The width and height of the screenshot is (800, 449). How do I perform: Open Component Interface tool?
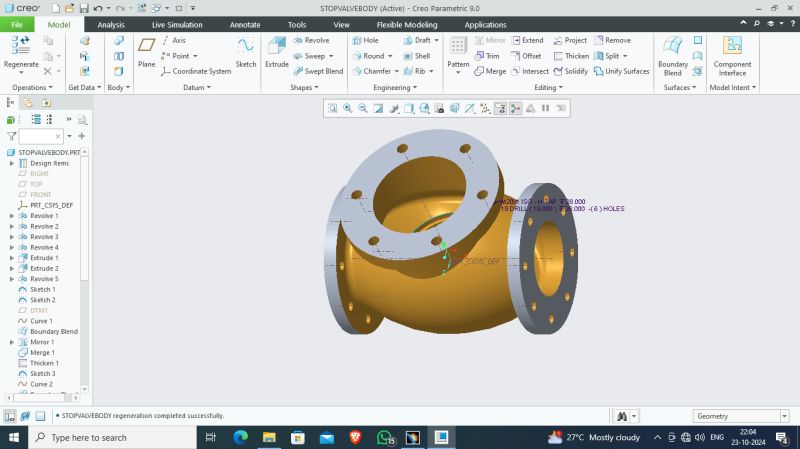[x=732, y=56]
